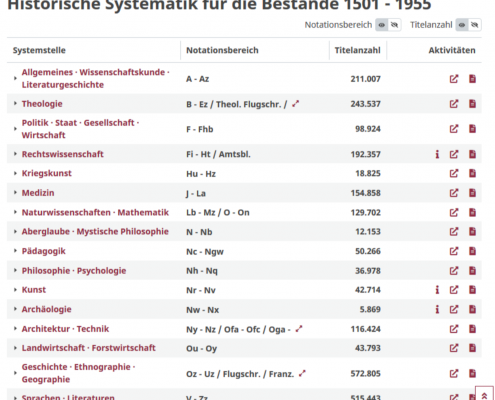Open the Kriegskunst link
This screenshot has height=400, width=495.
(47, 173)
